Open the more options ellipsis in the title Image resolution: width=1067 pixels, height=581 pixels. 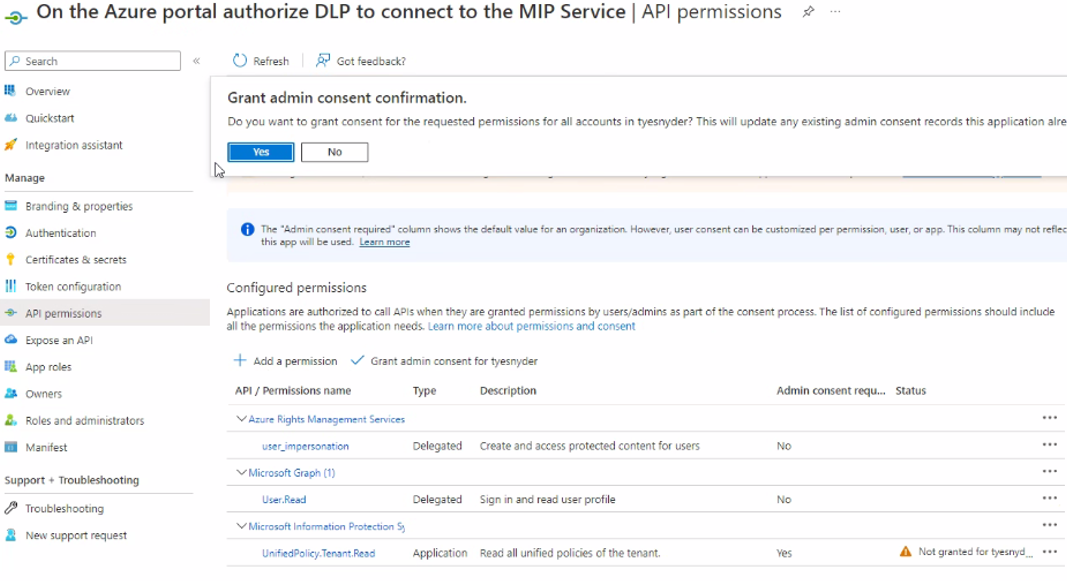[835, 12]
